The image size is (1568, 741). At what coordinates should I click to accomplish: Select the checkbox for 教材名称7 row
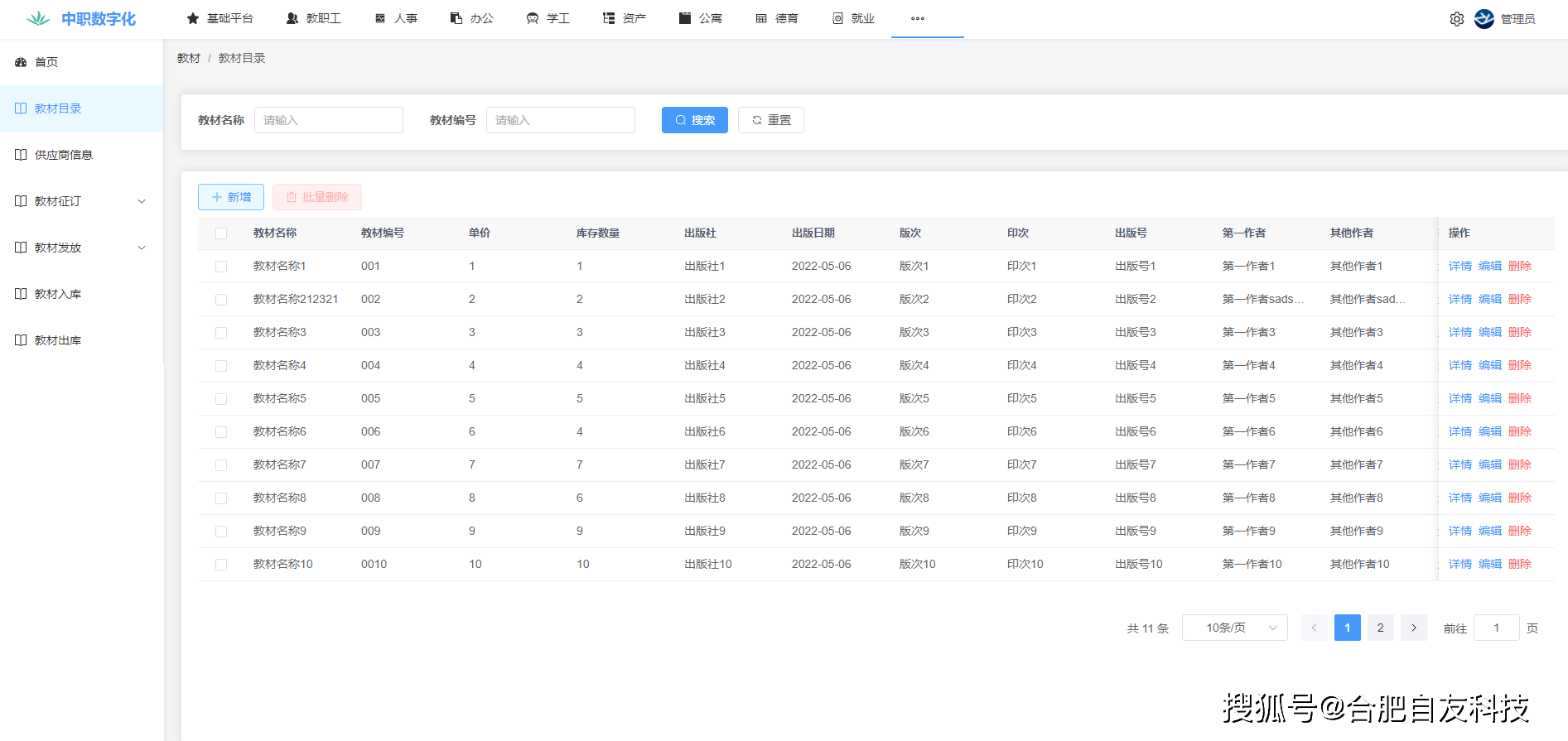tap(221, 465)
